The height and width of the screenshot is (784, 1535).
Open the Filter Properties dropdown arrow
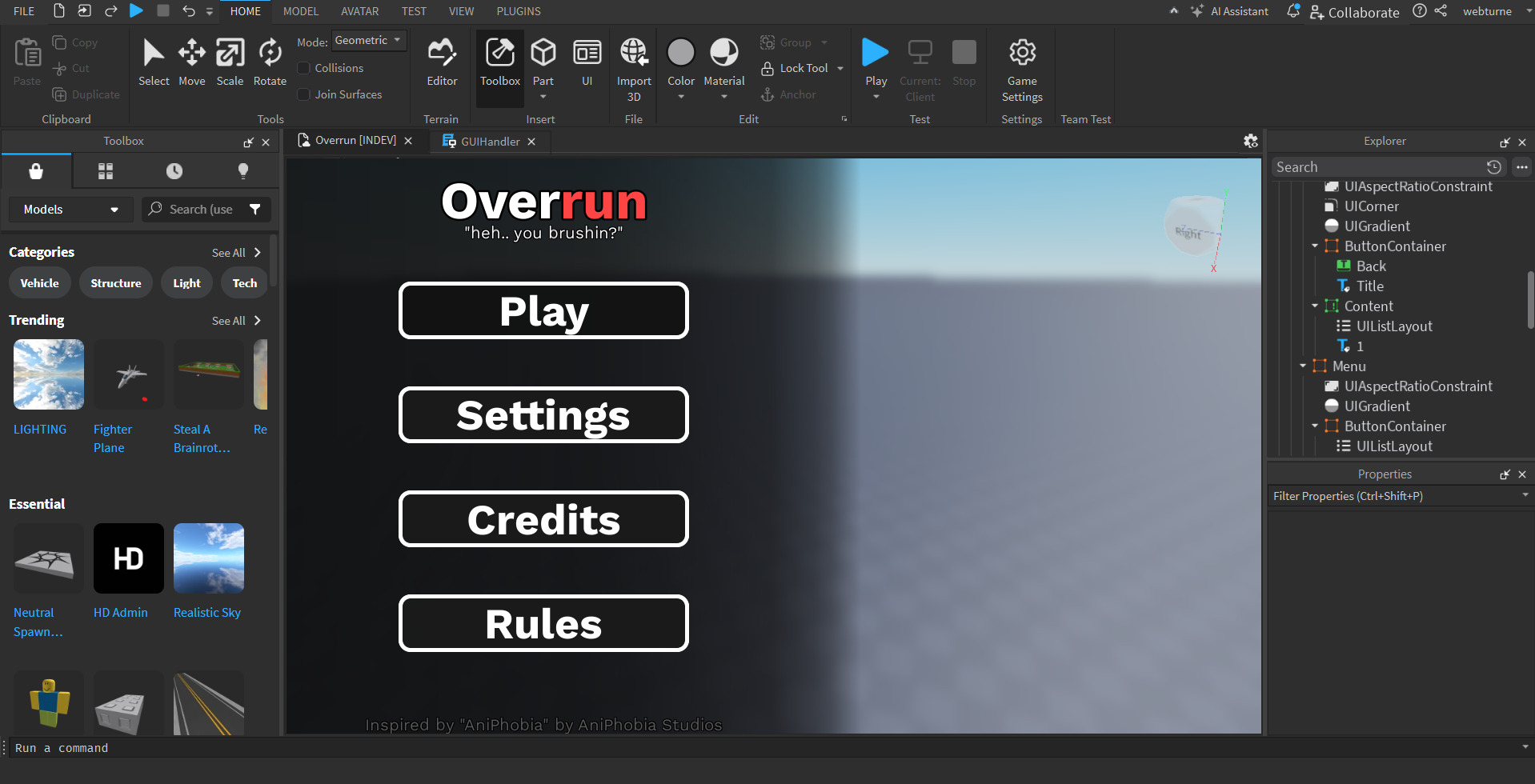point(1525,495)
